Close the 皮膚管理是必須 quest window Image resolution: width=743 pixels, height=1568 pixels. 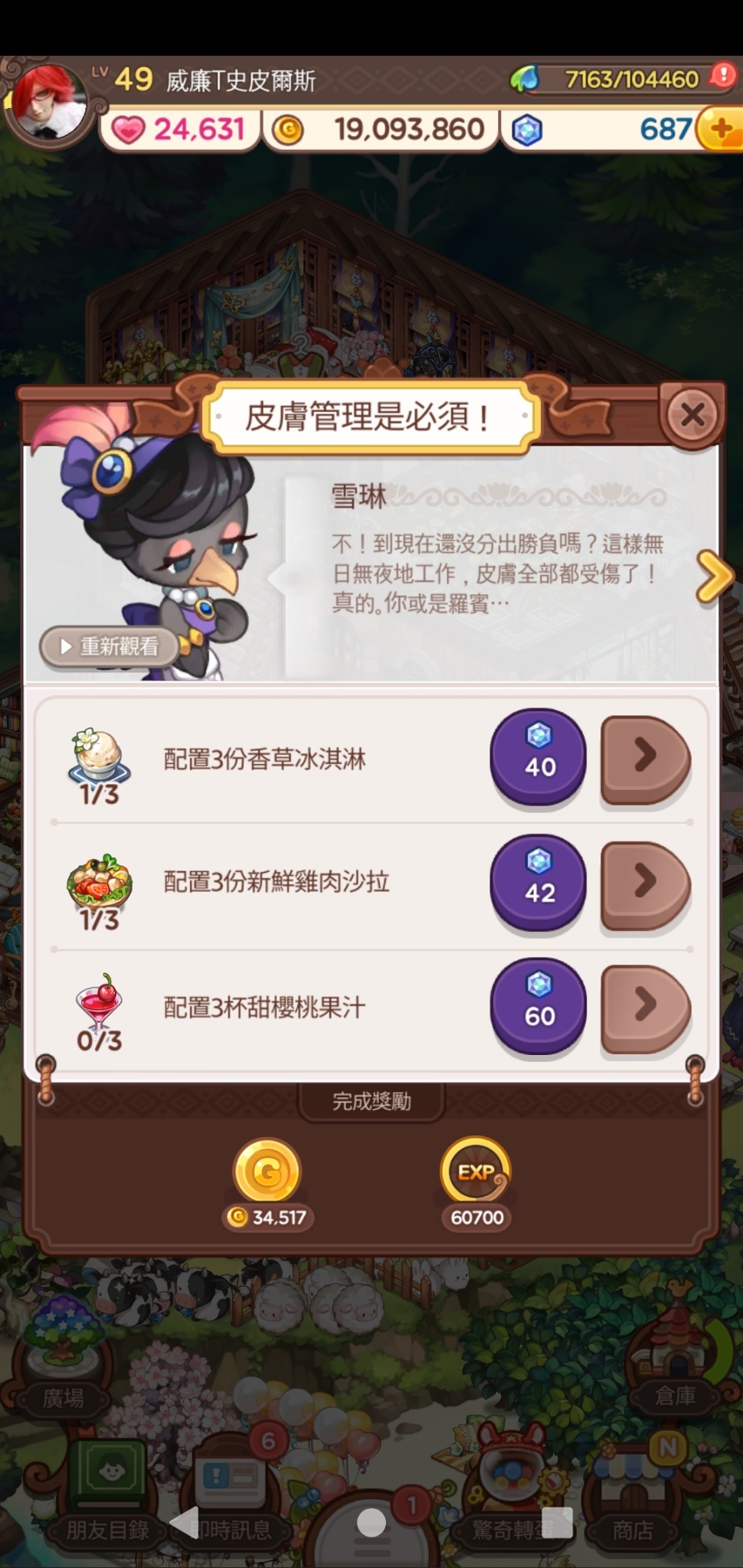tap(692, 415)
